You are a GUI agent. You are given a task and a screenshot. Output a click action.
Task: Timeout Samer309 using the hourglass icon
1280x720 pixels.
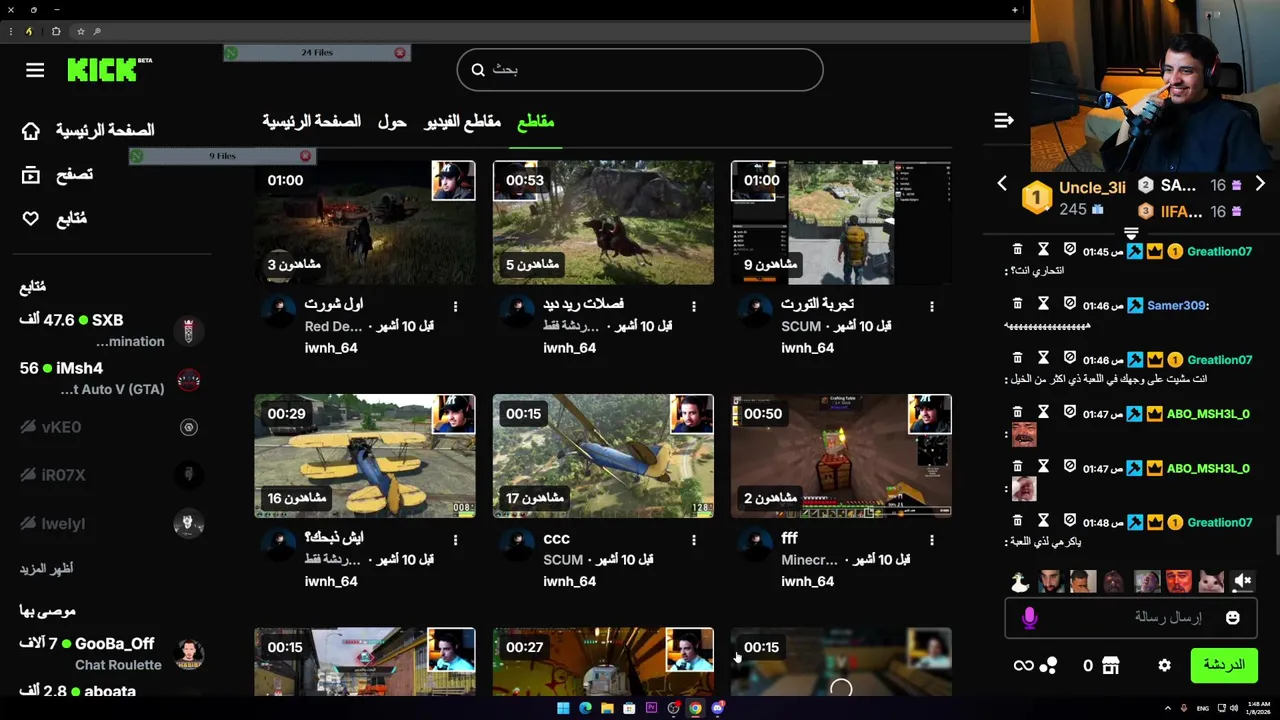coord(1043,303)
